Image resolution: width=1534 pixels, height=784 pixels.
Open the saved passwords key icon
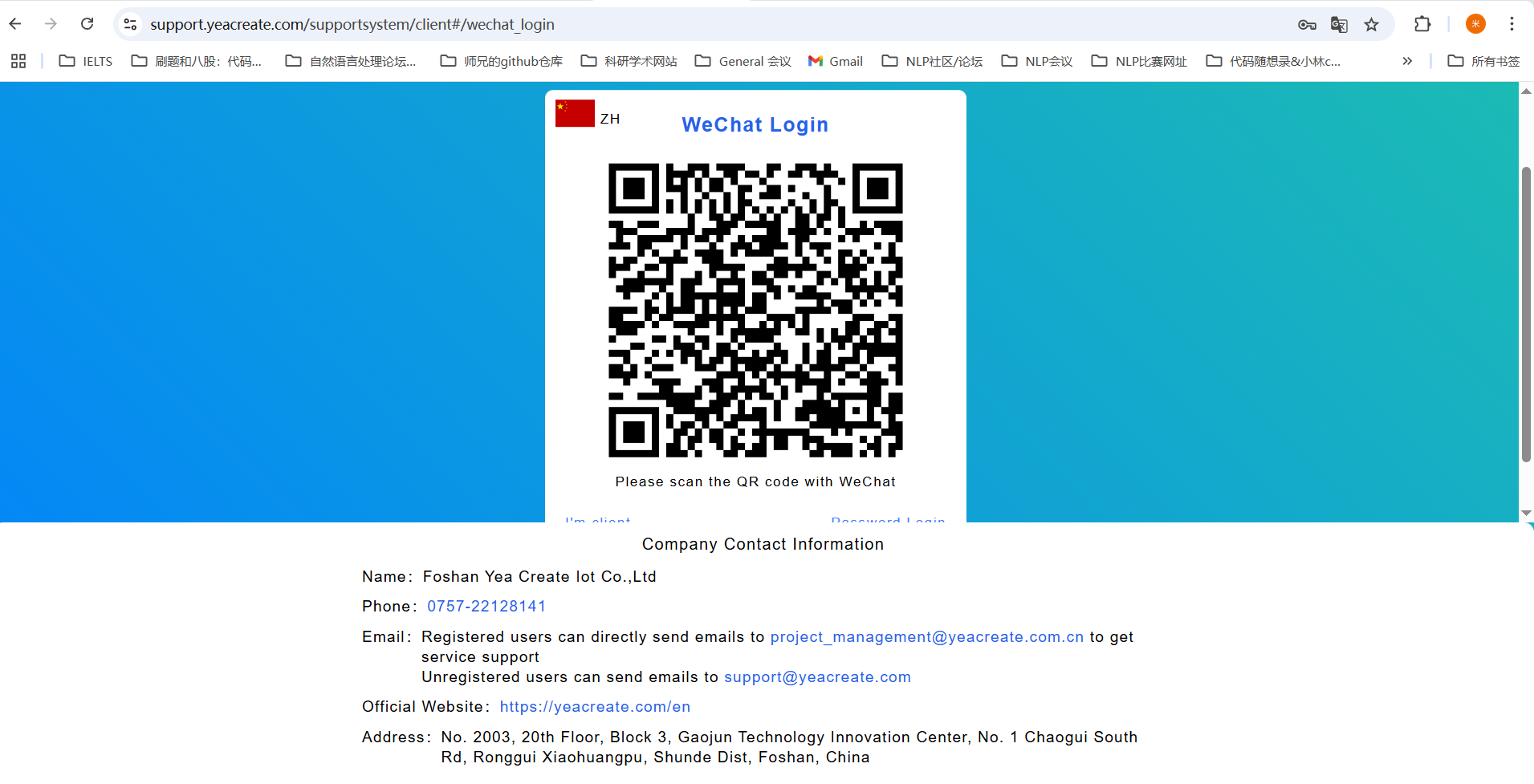tap(1307, 25)
